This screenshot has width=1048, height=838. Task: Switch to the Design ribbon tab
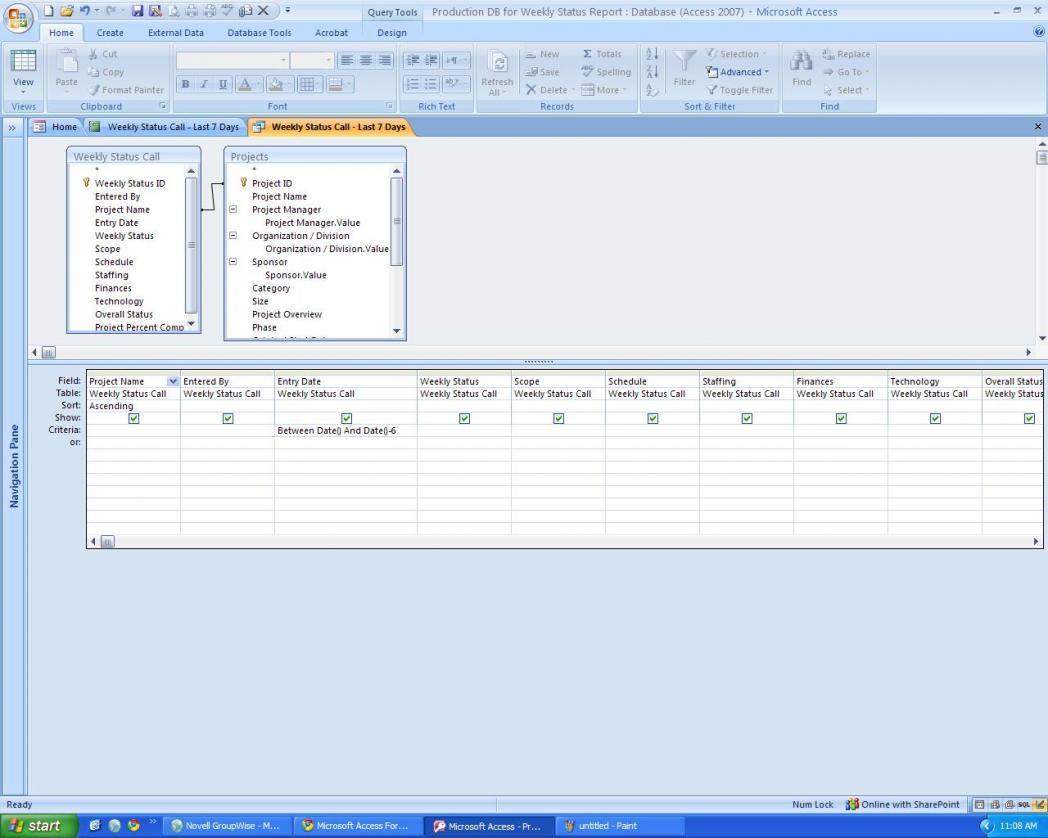[x=392, y=32]
